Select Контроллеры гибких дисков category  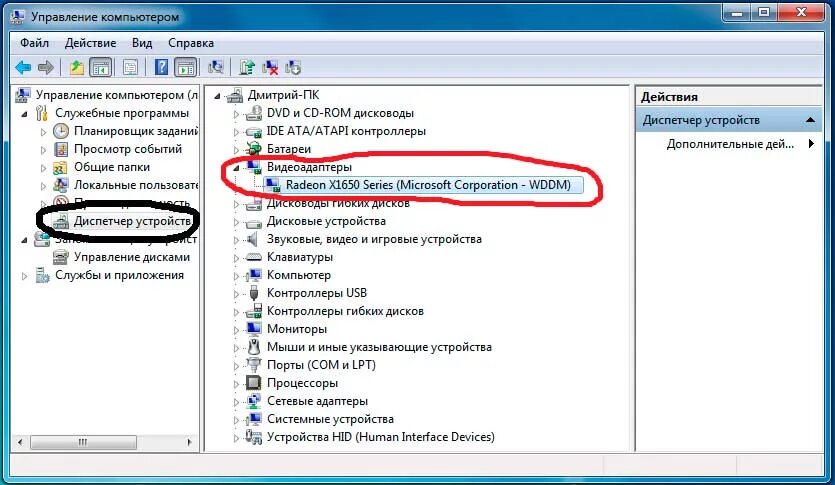(x=345, y=311)
